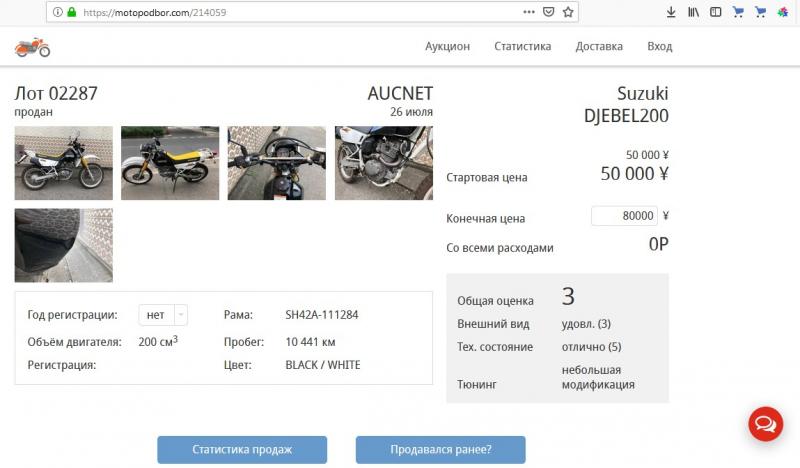Click the color value BLACK / WHITE
Image resolution: width=800 pixels, height=468 pixels.
pos(323,365)
